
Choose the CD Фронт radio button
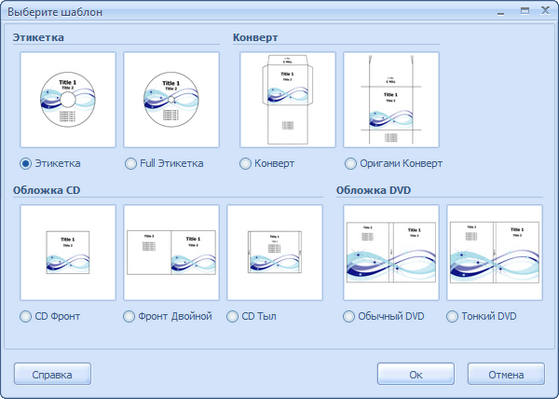(26, 316)
